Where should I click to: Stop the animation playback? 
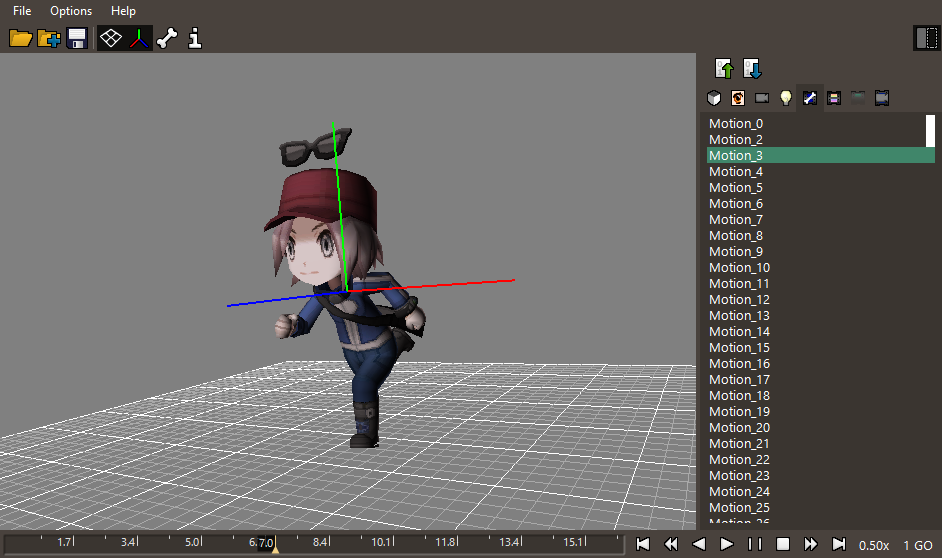783,544
